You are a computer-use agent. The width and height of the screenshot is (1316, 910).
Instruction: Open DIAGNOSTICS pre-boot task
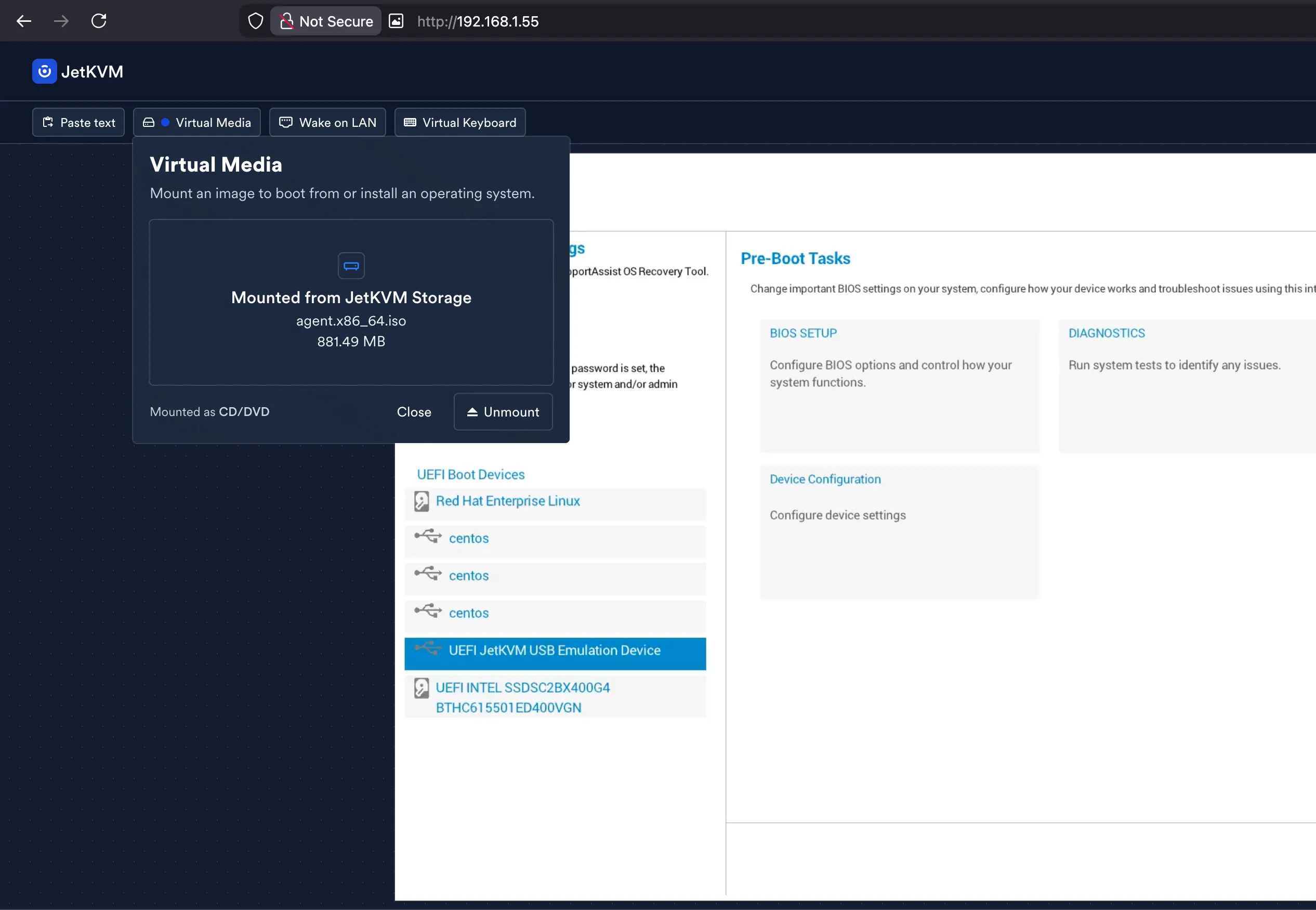[1187, 386]
